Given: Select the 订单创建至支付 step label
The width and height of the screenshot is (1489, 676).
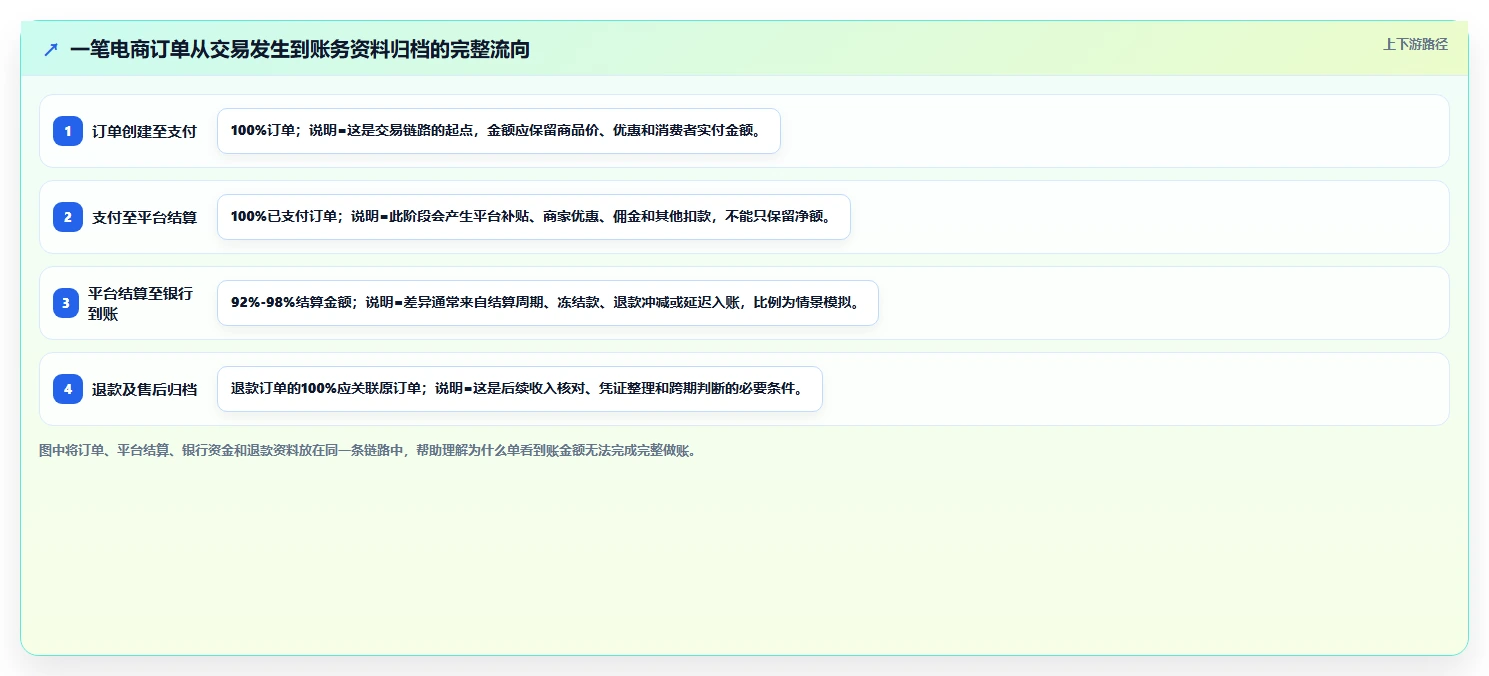Looking at the screenshot, I should coord(144,131).
